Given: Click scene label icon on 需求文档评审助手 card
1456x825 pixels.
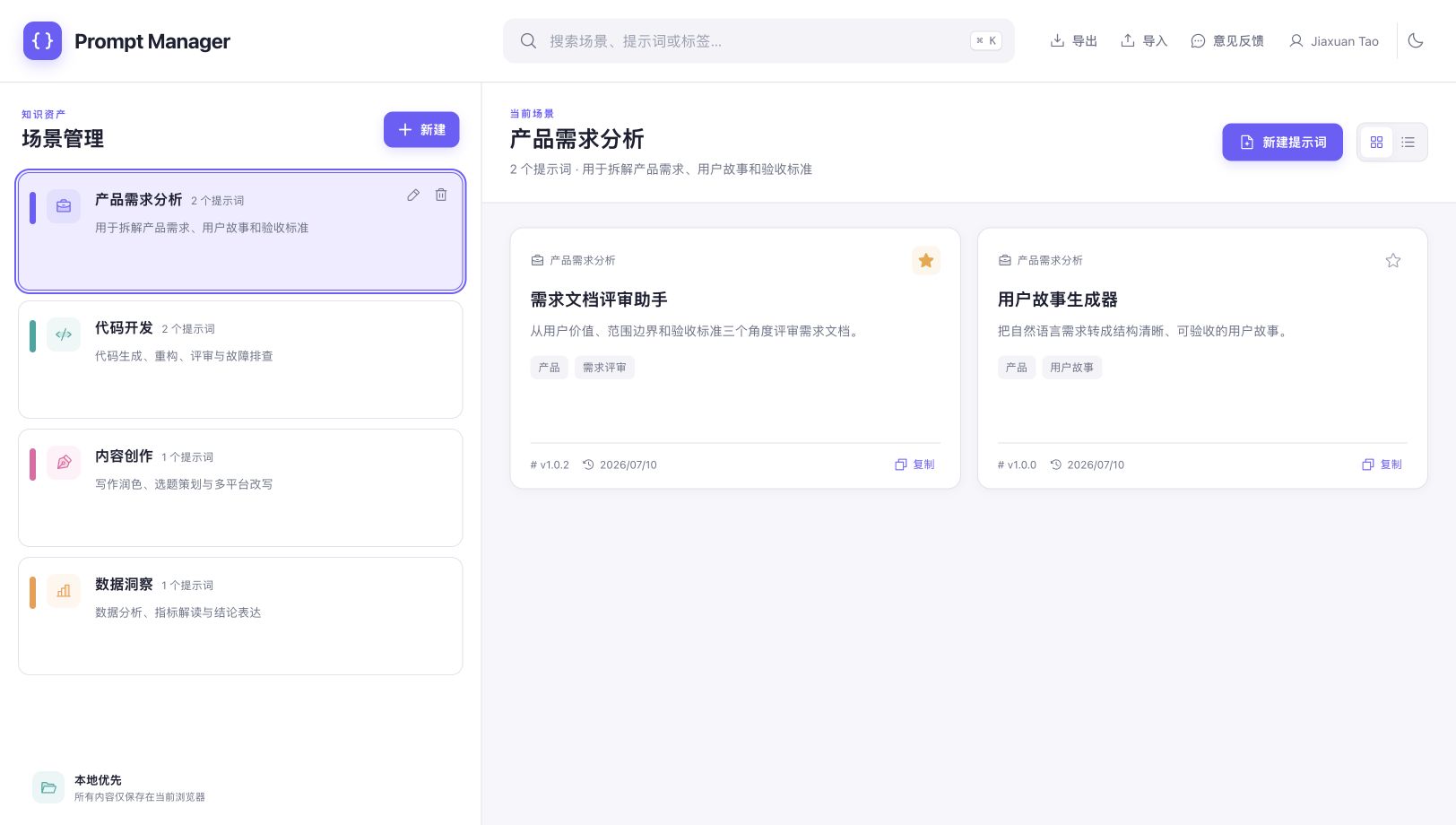Looking at the screenshot, I should [x=537, y=260].
